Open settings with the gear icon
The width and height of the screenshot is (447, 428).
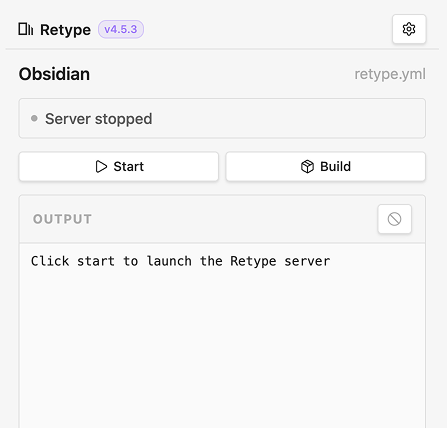click(409, 29)
